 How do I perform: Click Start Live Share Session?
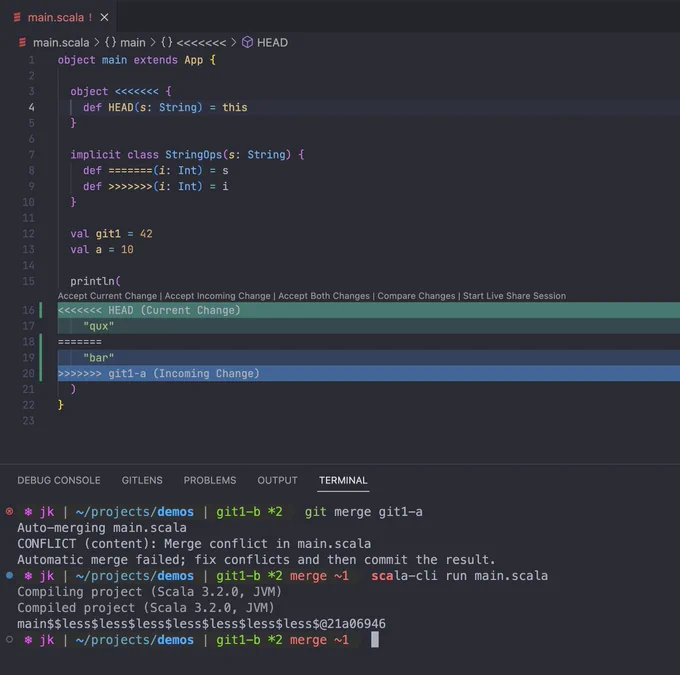[514, 296]
